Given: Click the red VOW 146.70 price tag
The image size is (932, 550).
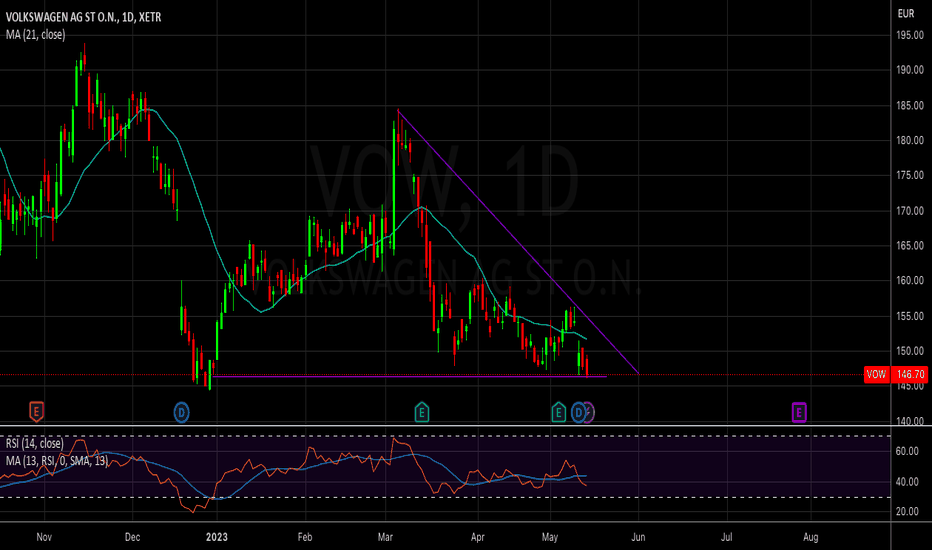Looking at the screenshot, I should (x=896, y=374).
